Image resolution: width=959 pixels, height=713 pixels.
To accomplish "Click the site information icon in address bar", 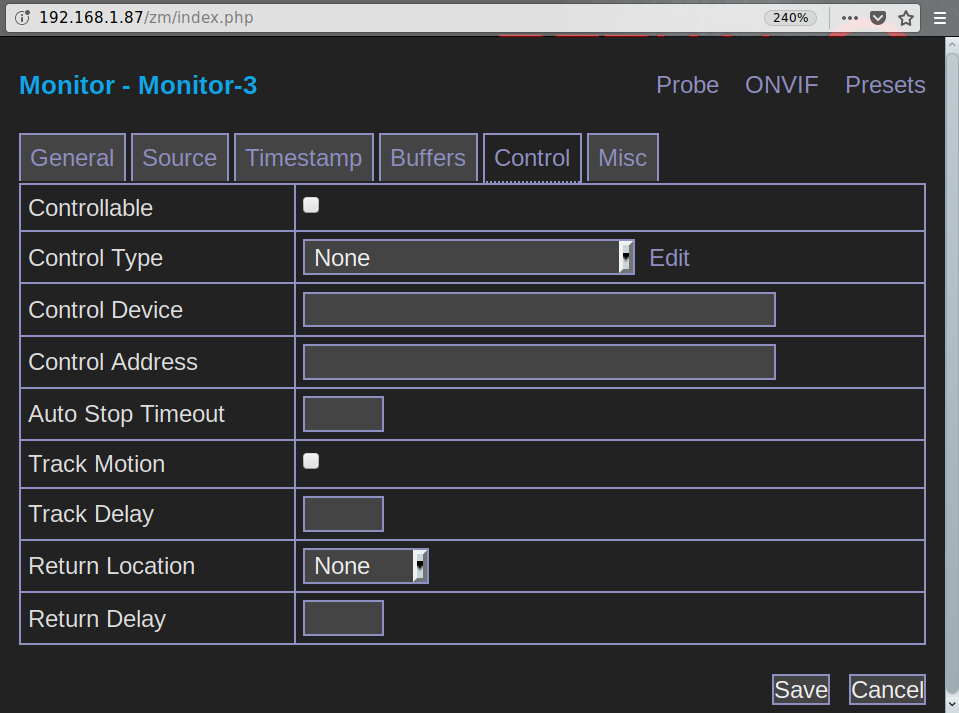I will [23, 18].
